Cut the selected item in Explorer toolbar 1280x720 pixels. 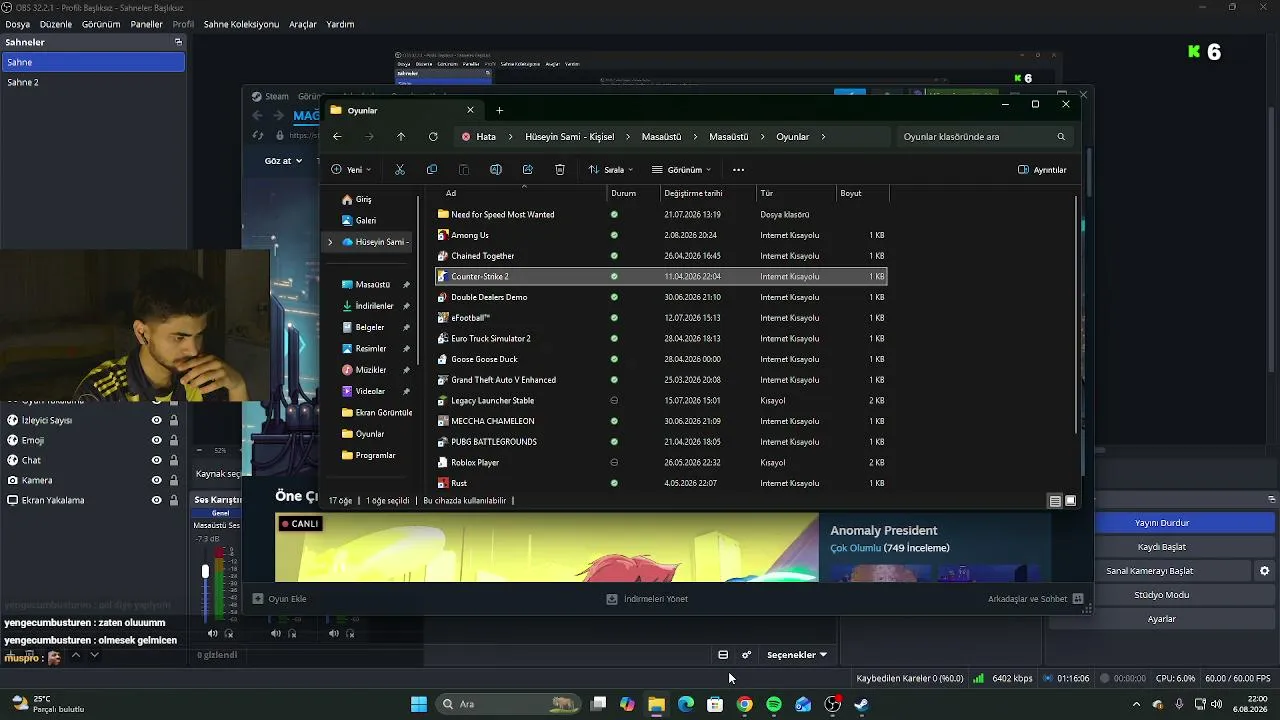[x=400, y=170]
